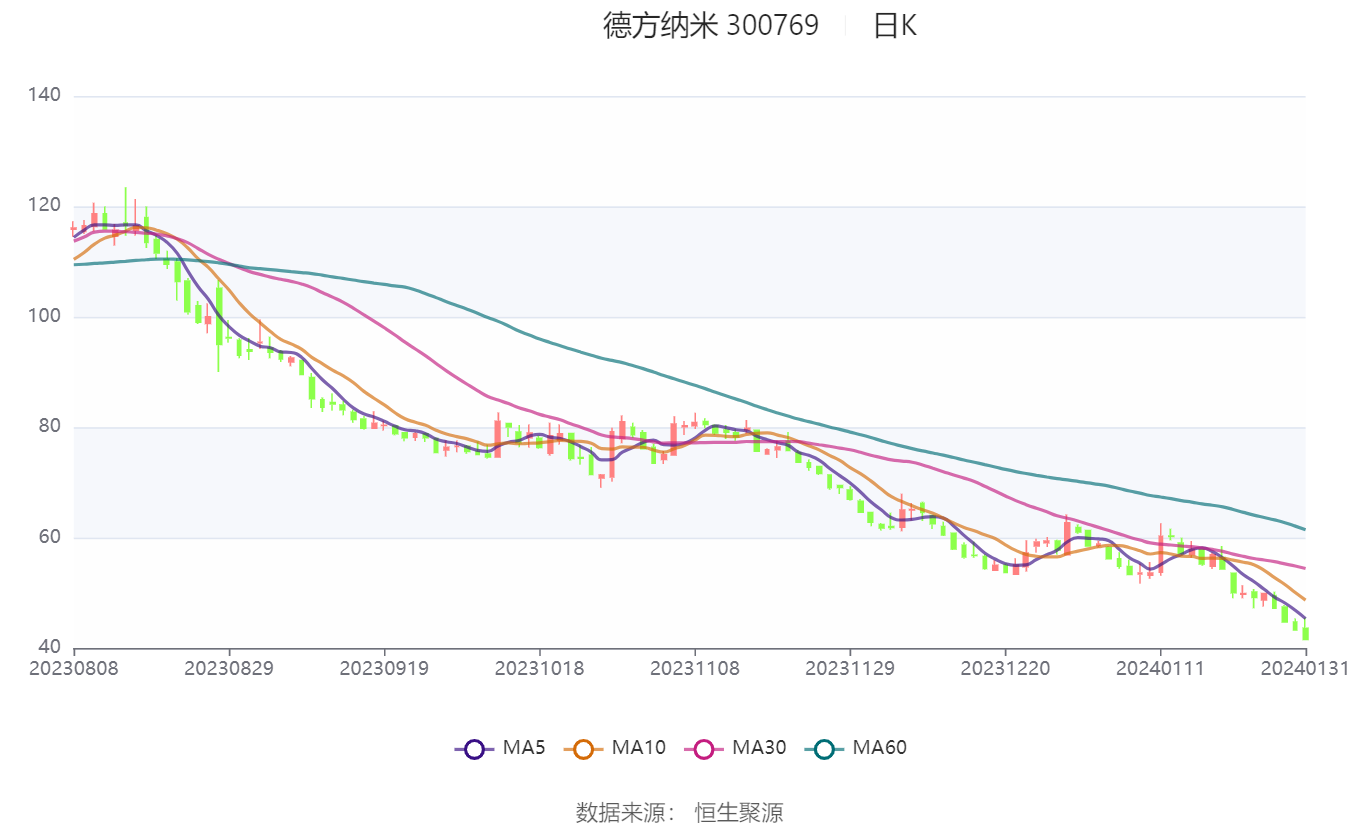Click the teal MA60 line's right end near 62

[x=1303, y=528]
